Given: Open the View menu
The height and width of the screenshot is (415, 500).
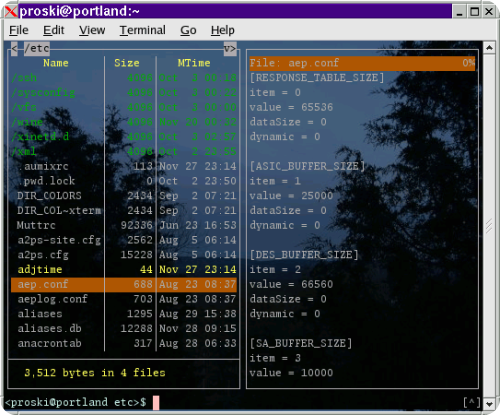Looking at the screenshot, I should coord(92,30).
